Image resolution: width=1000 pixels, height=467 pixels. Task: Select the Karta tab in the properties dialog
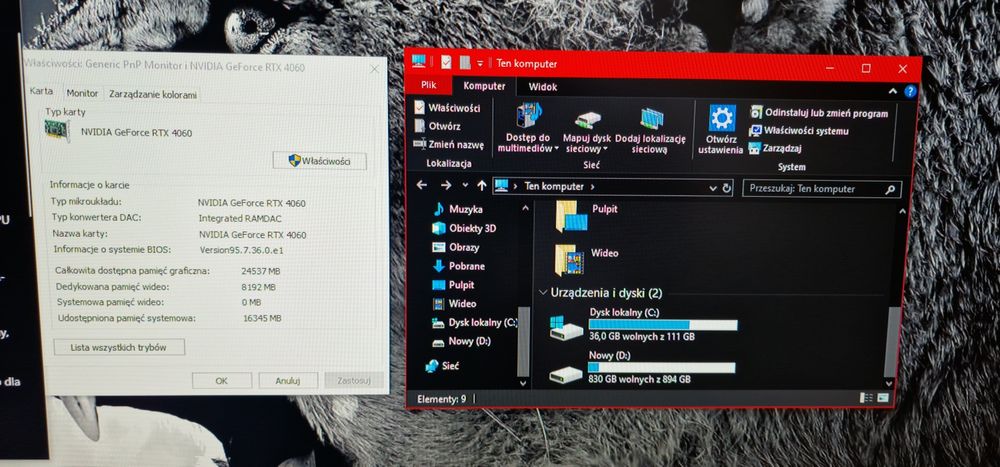(41, 91)
